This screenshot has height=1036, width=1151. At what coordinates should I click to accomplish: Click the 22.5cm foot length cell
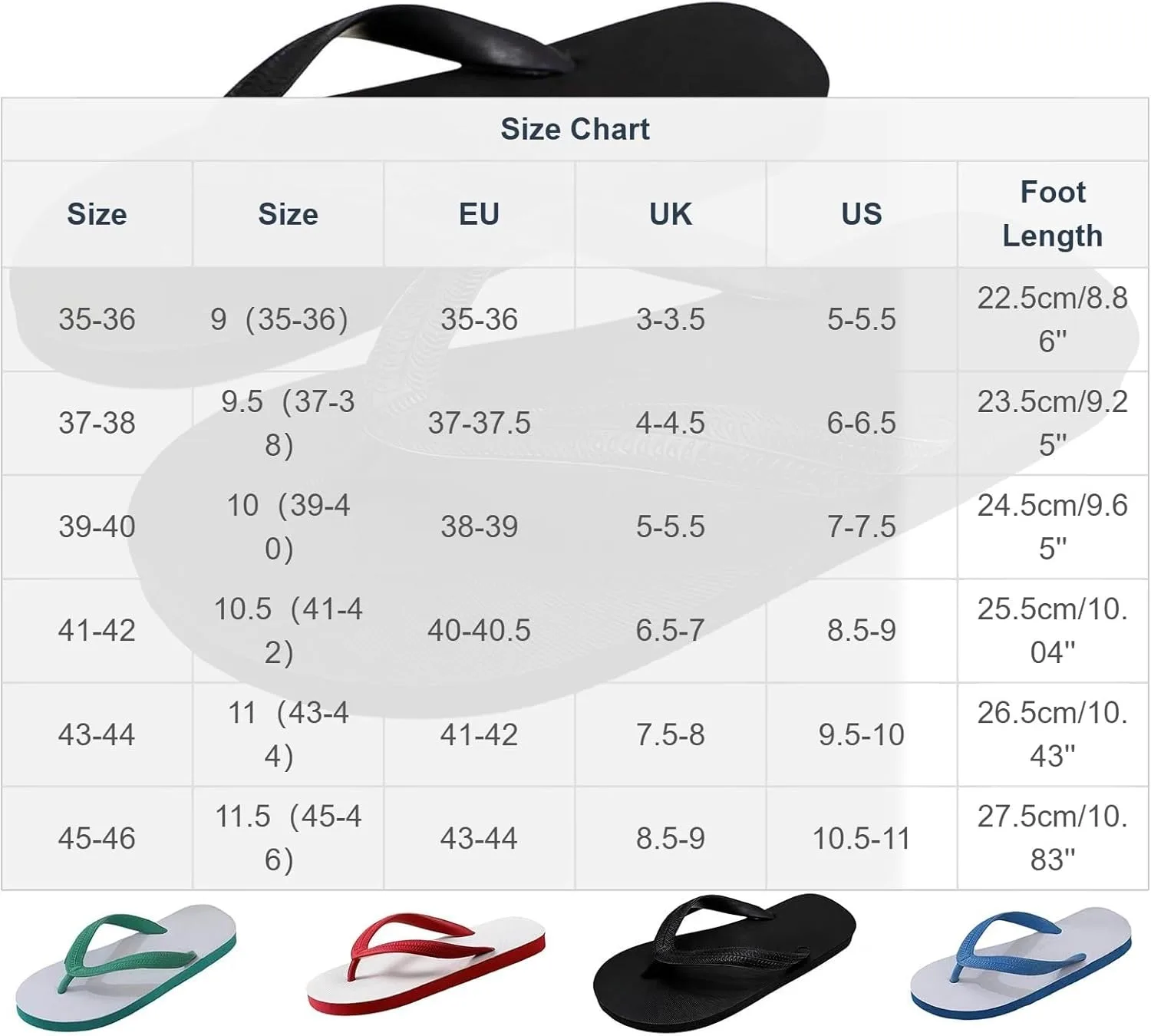pos(1053,319)
